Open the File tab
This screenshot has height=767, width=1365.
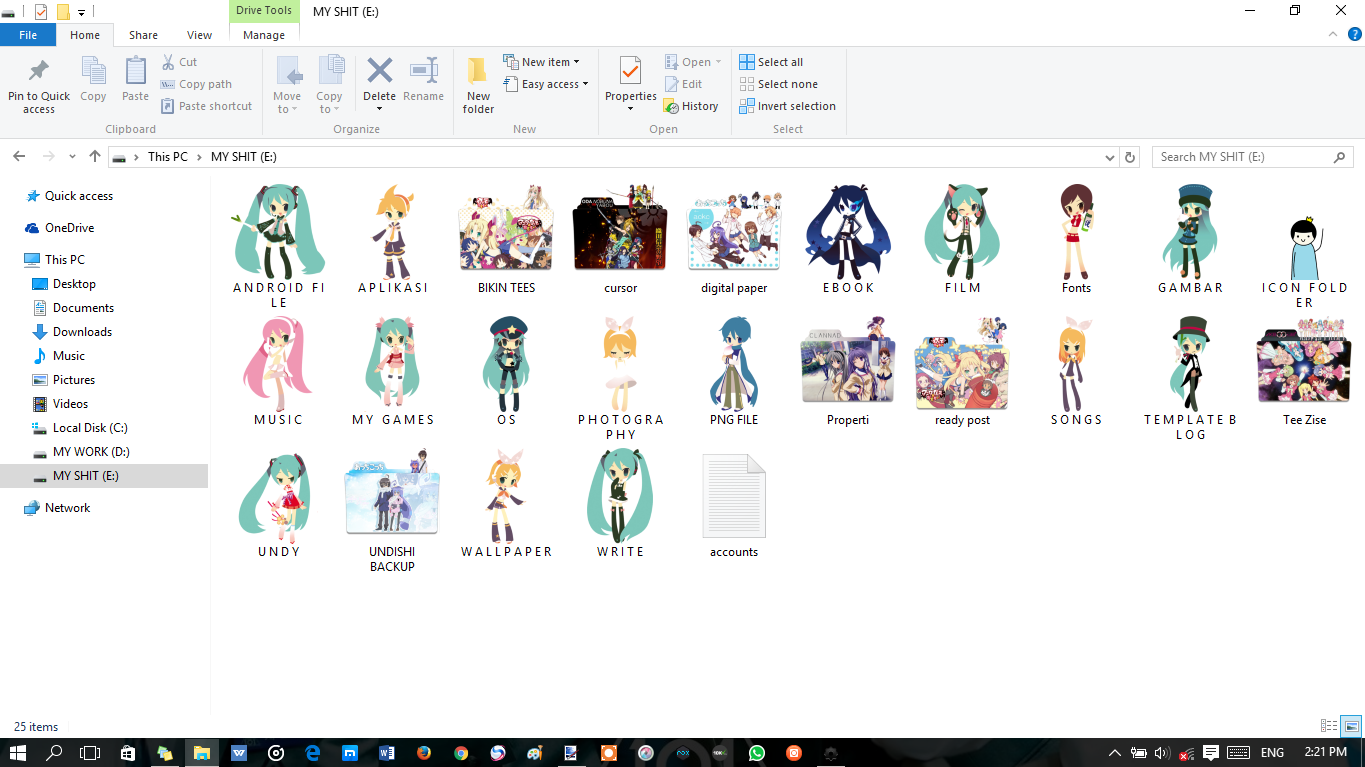pyautogui.click(x=28, y=35)
